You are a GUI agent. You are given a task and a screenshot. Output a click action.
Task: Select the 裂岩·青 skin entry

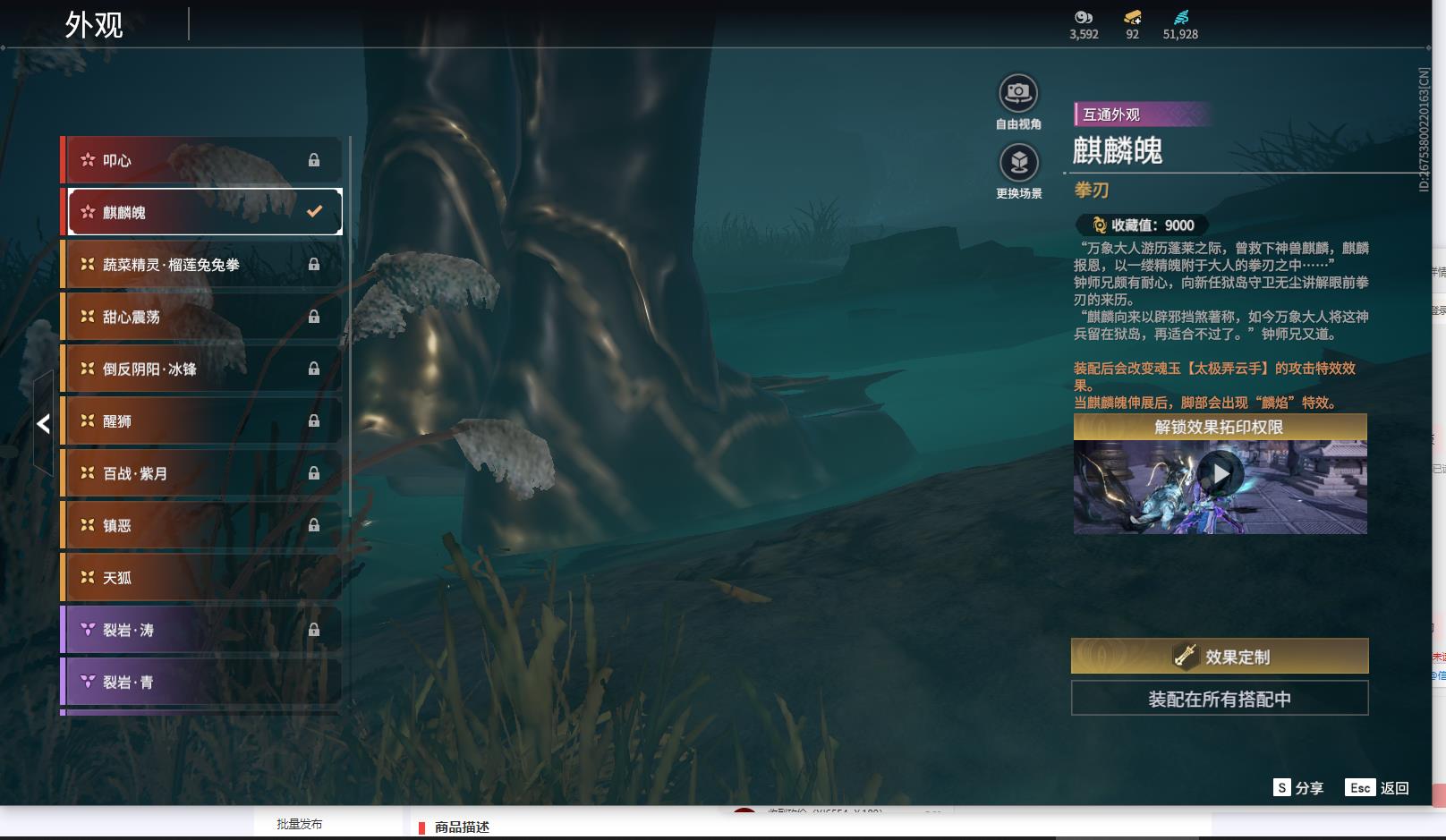(201, 682)
